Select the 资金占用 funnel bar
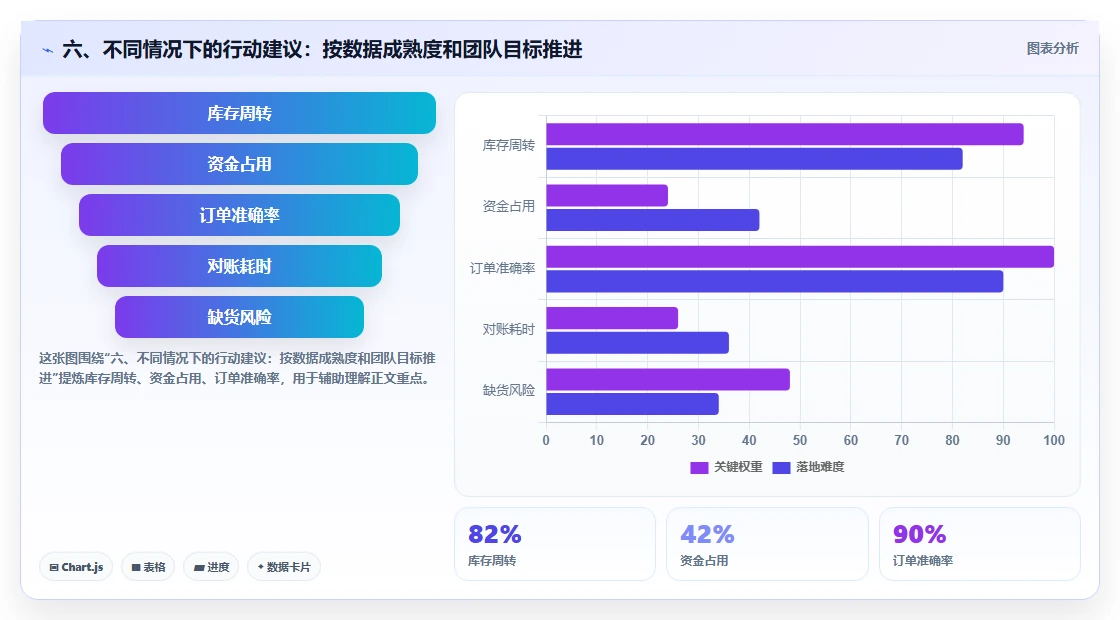Screen dimensions: 1120x620 coord(239,164)
